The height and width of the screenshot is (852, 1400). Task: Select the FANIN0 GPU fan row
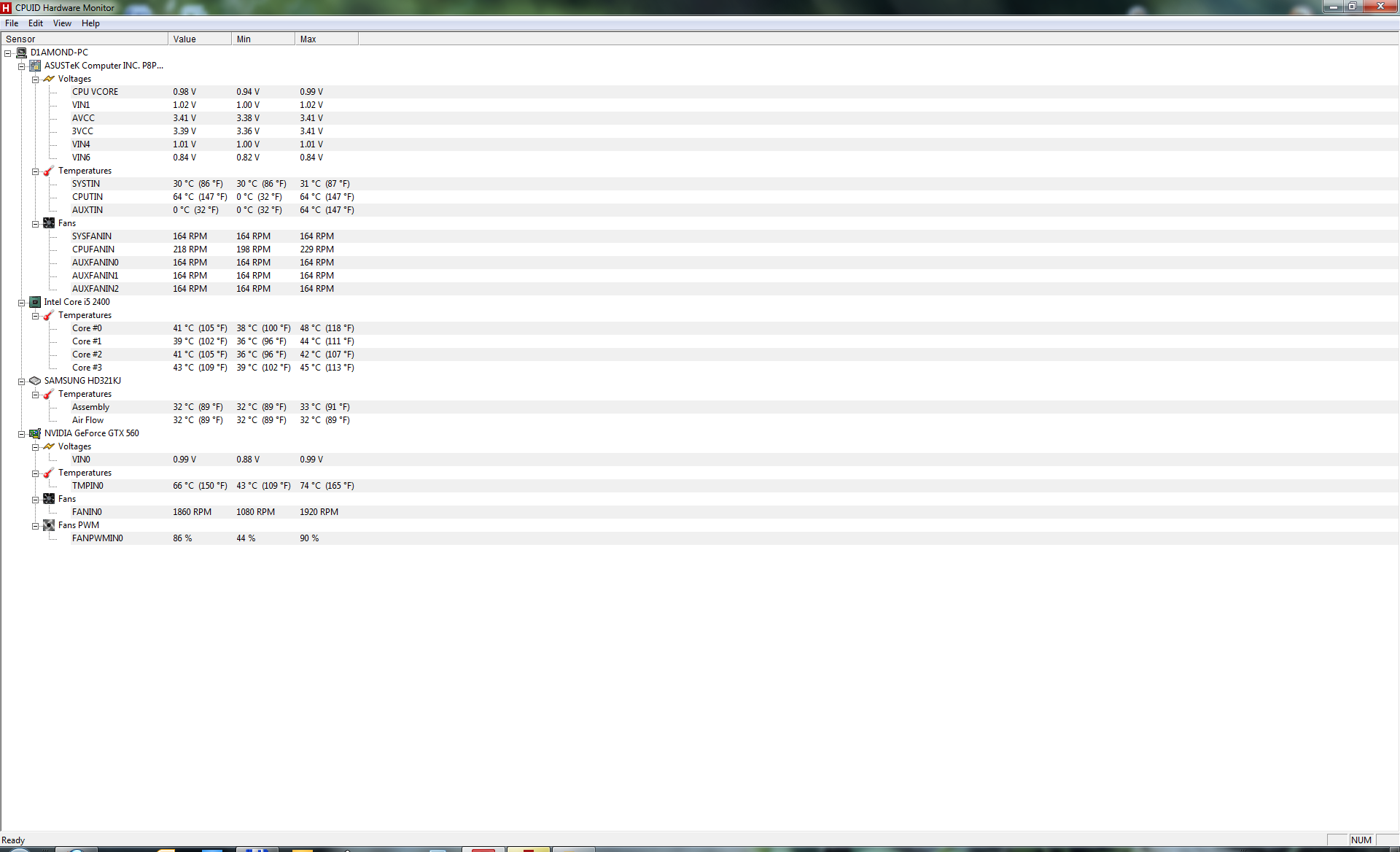click(735, 512)
